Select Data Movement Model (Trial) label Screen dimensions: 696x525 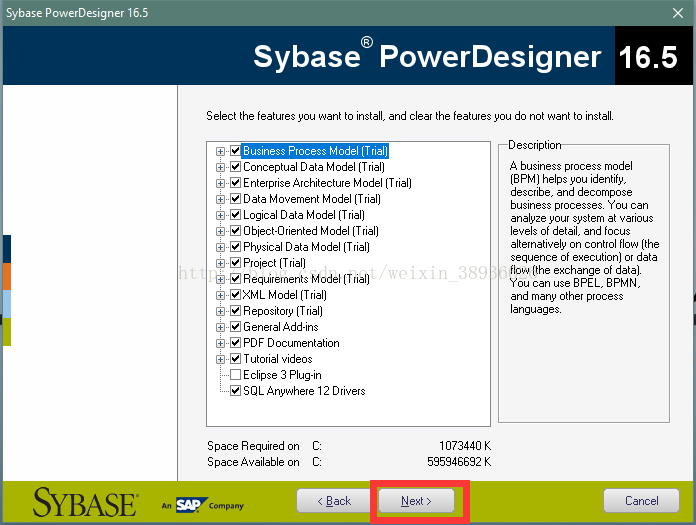tap(312, 199)
